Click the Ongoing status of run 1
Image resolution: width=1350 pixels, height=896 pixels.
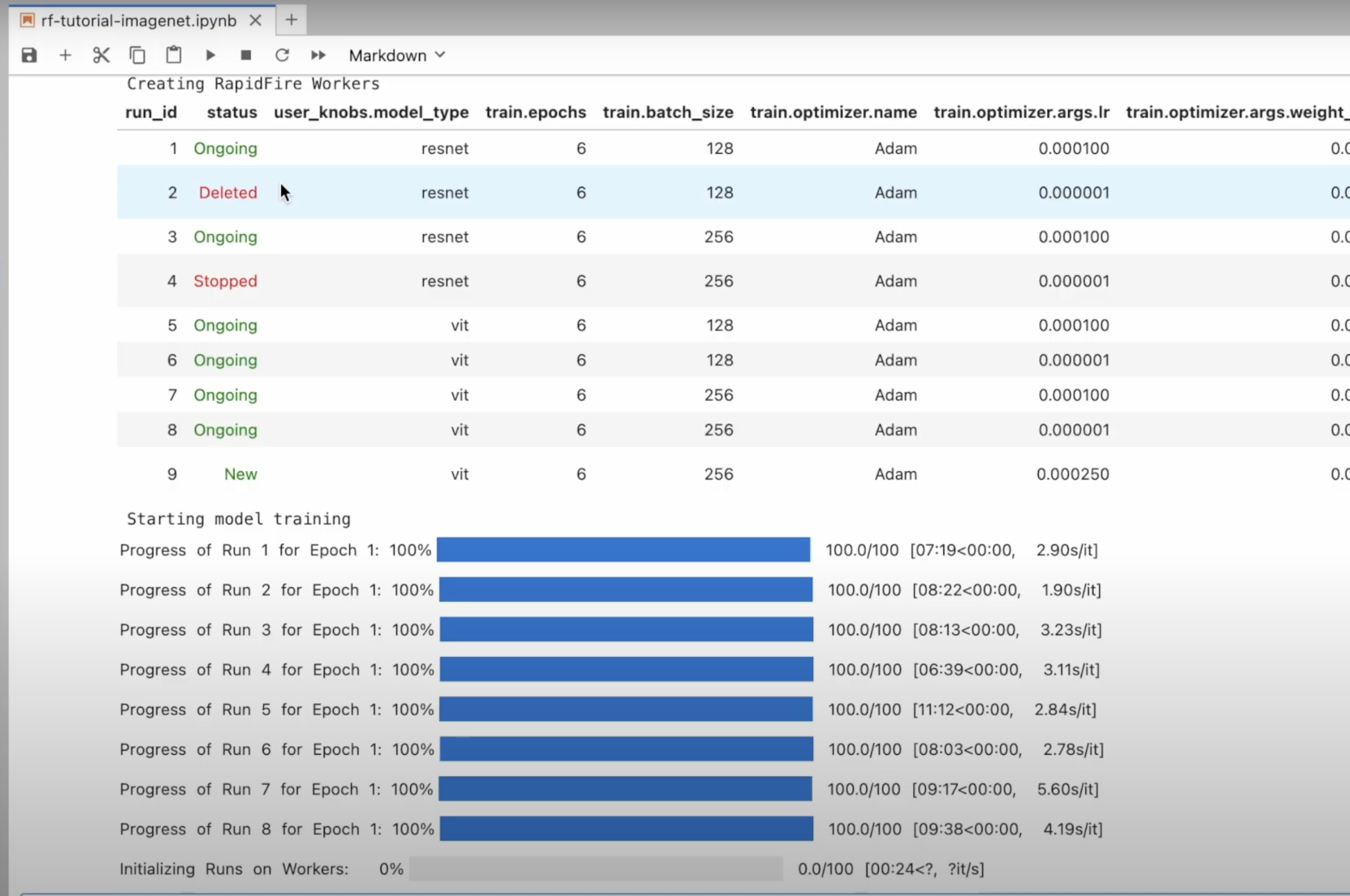[x=226, y=149]
